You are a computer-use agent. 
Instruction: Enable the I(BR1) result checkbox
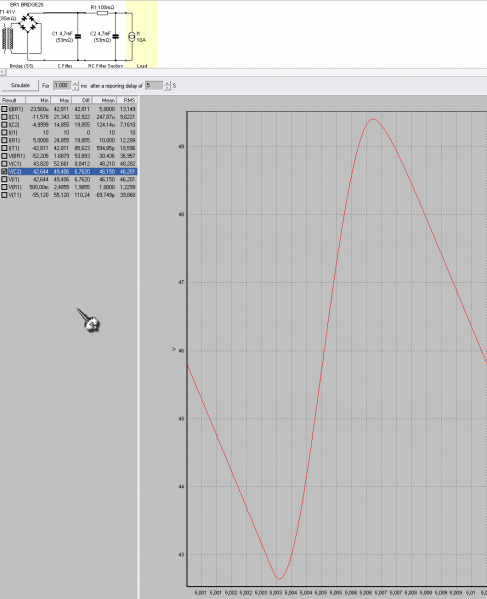tap(5, 109)
